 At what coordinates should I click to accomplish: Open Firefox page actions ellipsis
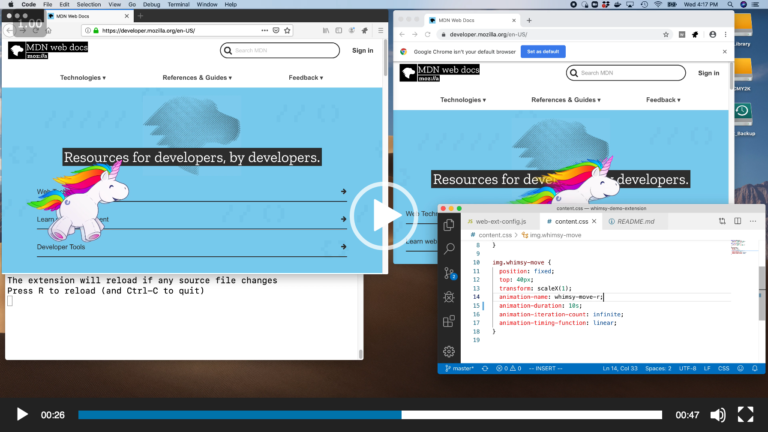(x=264, y=30)
